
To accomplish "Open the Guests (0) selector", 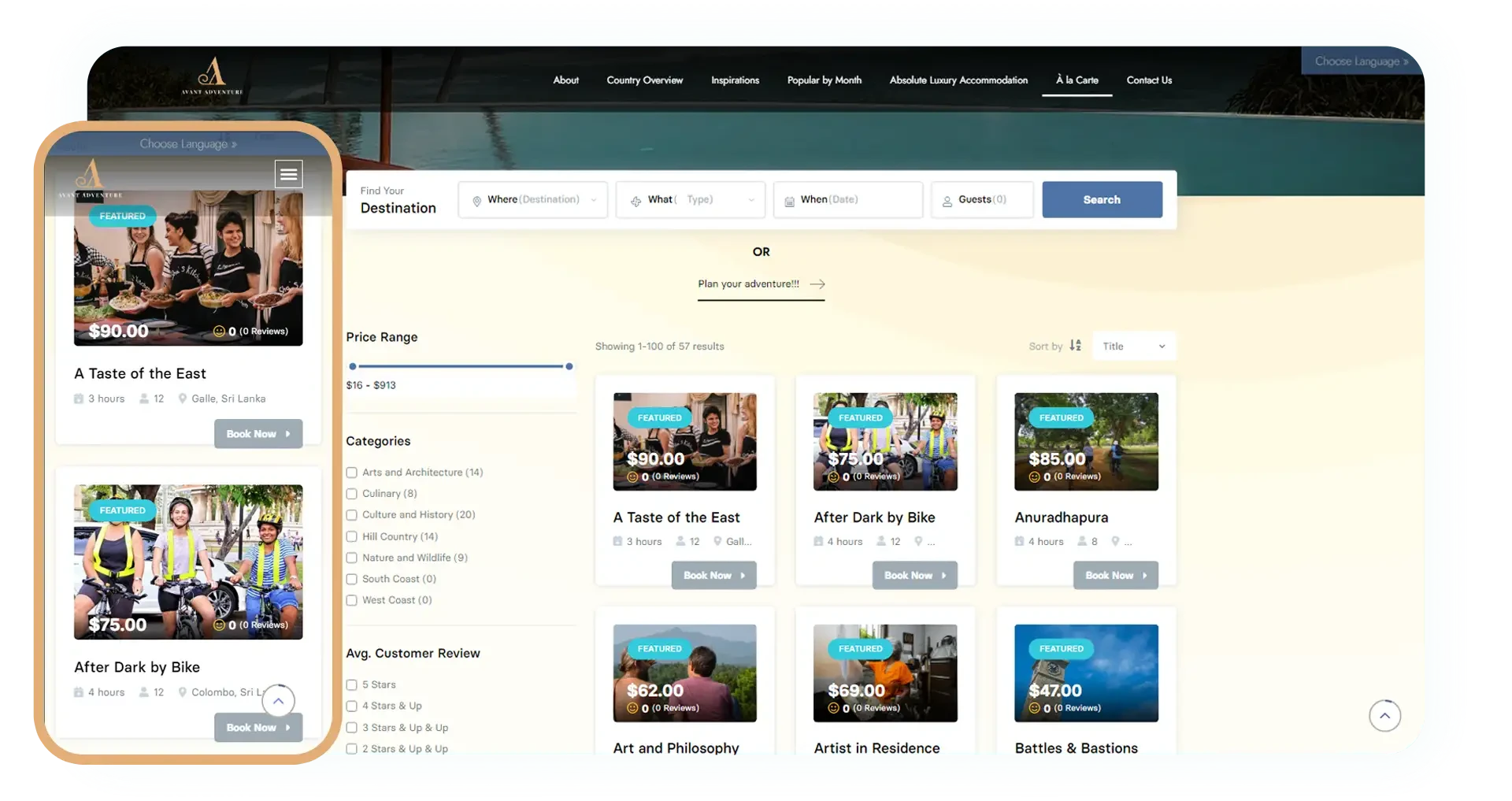I will point(983,200).
